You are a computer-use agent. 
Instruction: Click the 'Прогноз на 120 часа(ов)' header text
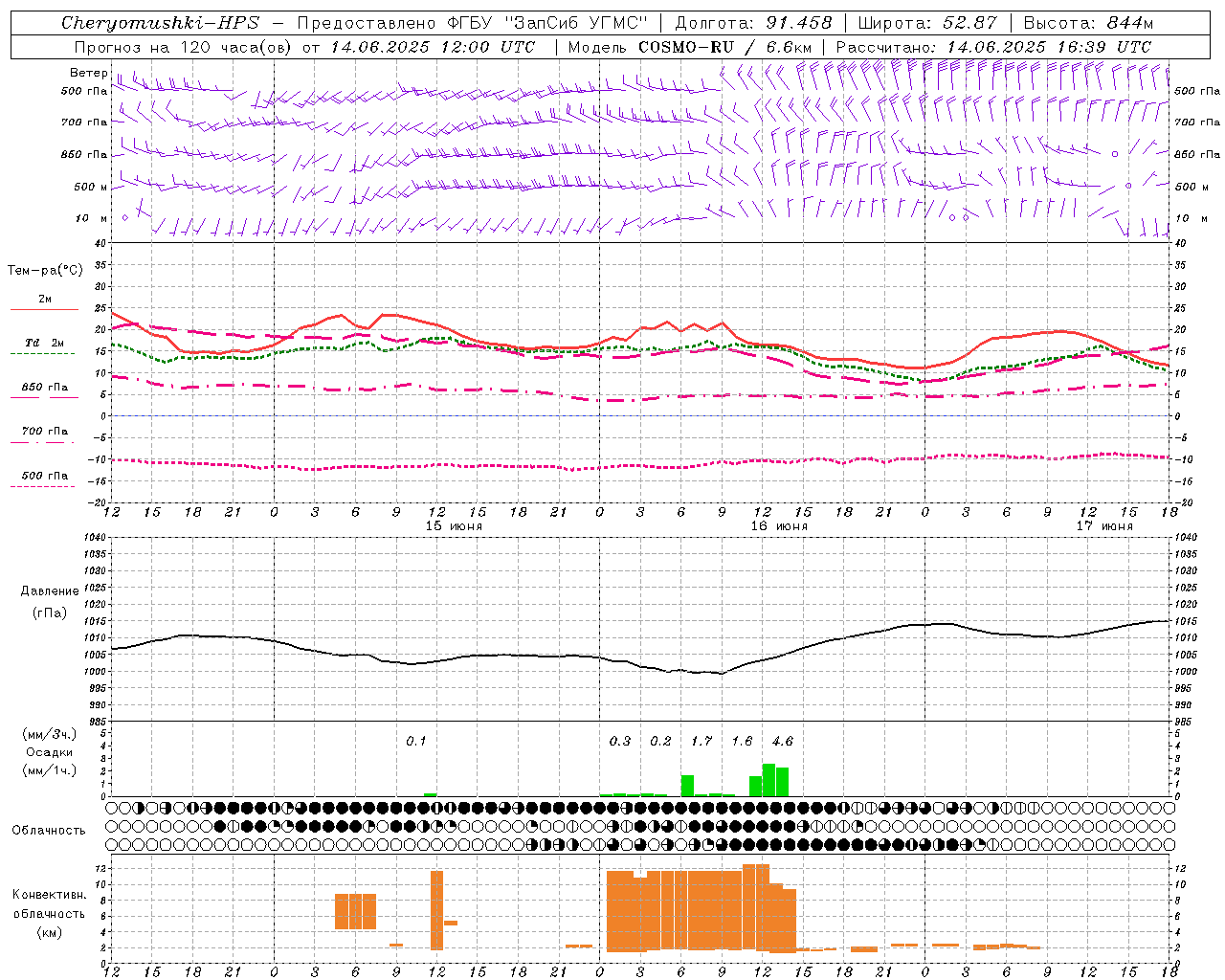tap(184, 47)
